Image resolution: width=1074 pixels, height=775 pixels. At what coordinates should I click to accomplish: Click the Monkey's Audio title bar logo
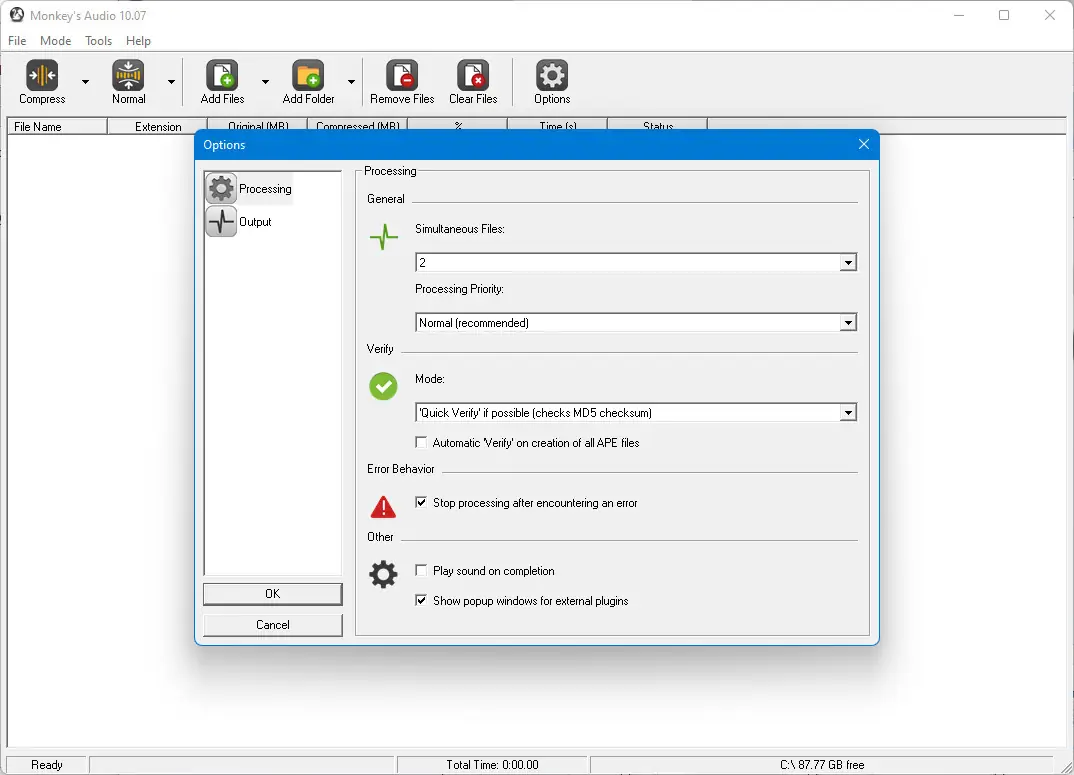16,15
